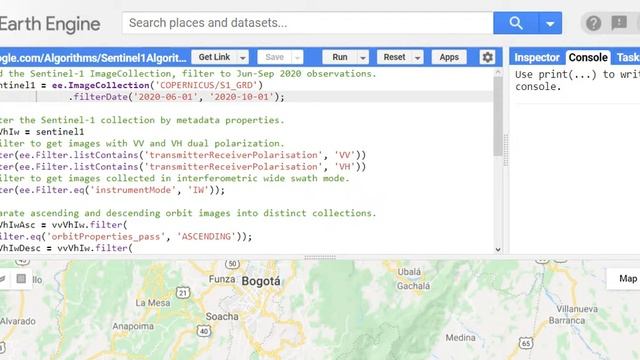This screenshot has width=640, height=360.
Task: Open the code editor settings gear
Action: point(487,57)
